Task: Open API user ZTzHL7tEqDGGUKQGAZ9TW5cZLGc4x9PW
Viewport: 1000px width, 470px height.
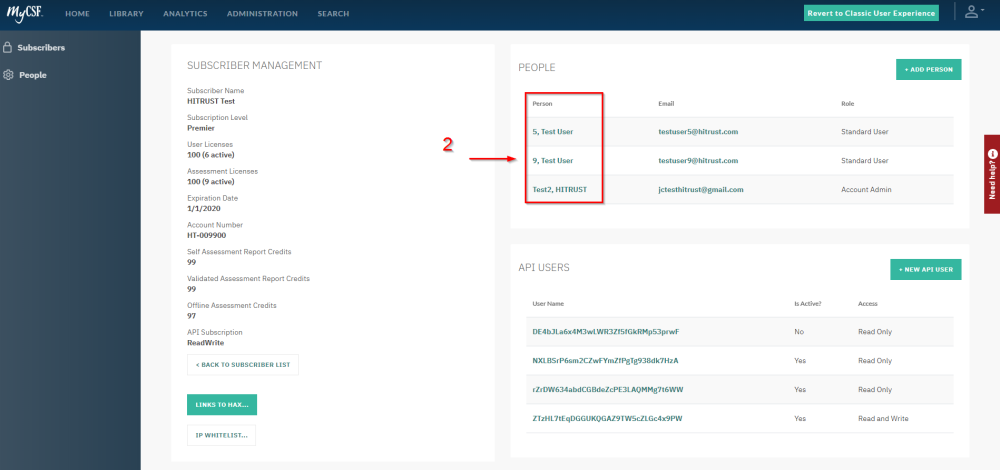Action: [608, 418]
